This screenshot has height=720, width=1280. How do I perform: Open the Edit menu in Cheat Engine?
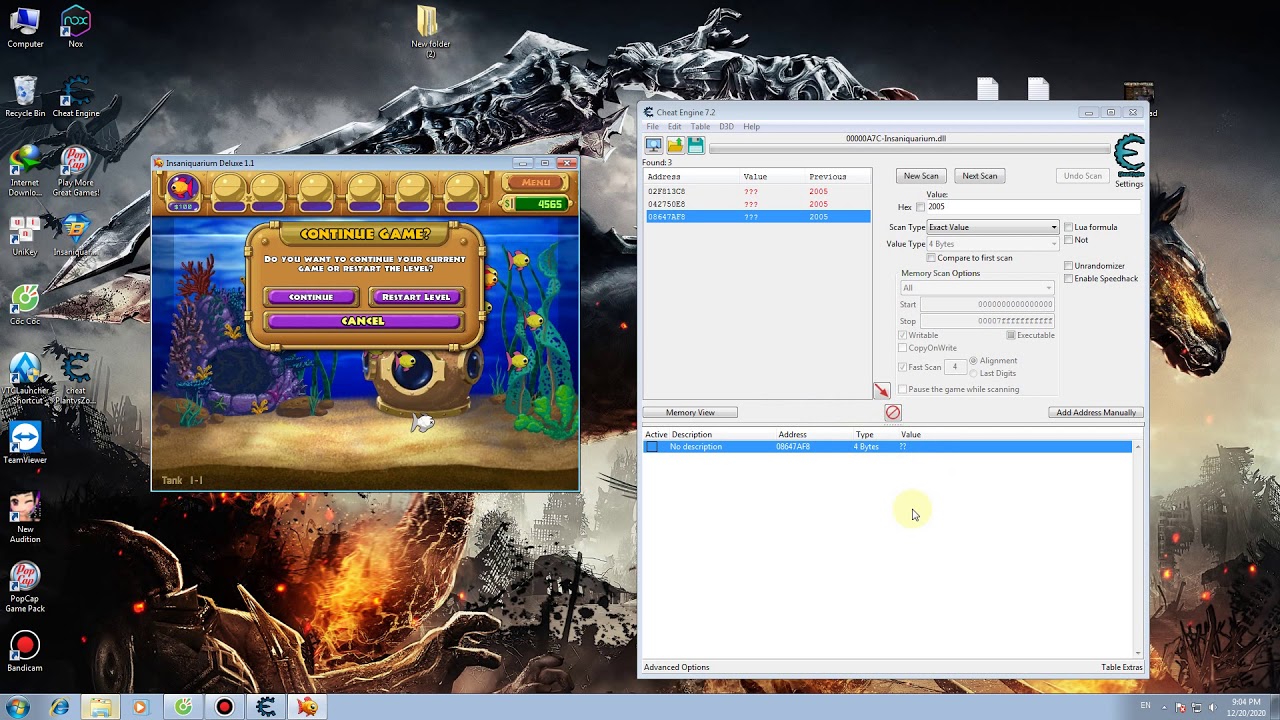(x=675, y=127)
